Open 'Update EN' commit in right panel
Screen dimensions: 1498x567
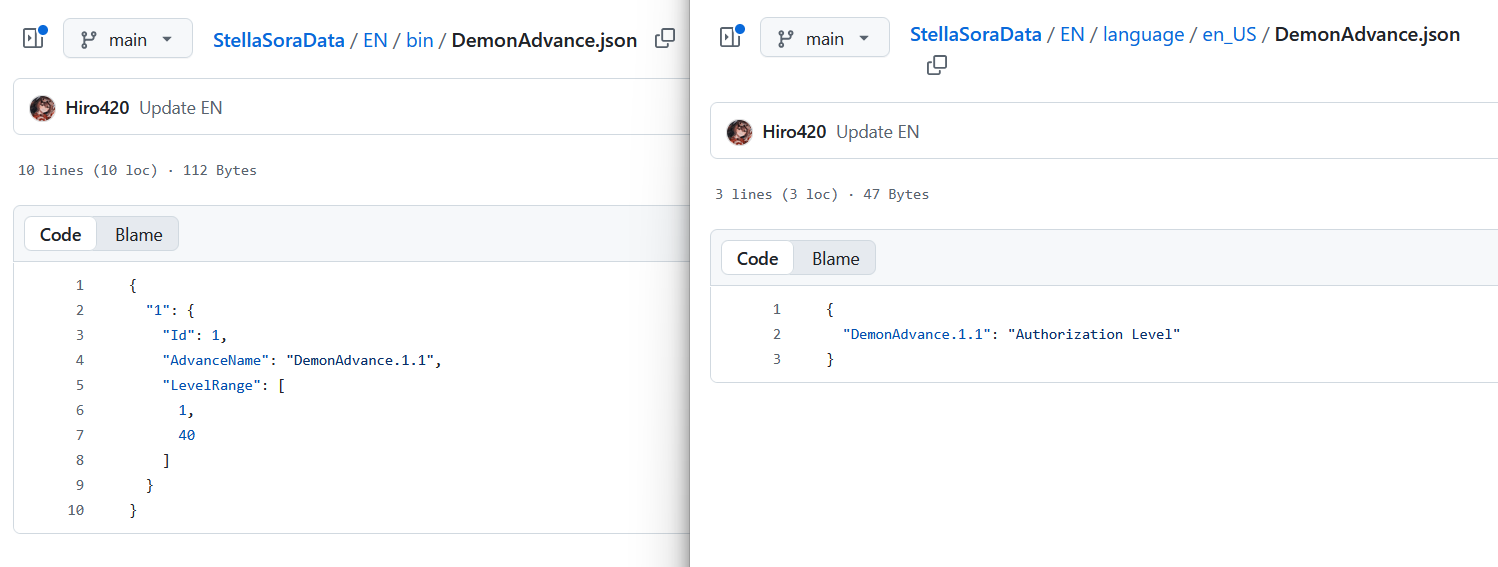pos(878,132)
